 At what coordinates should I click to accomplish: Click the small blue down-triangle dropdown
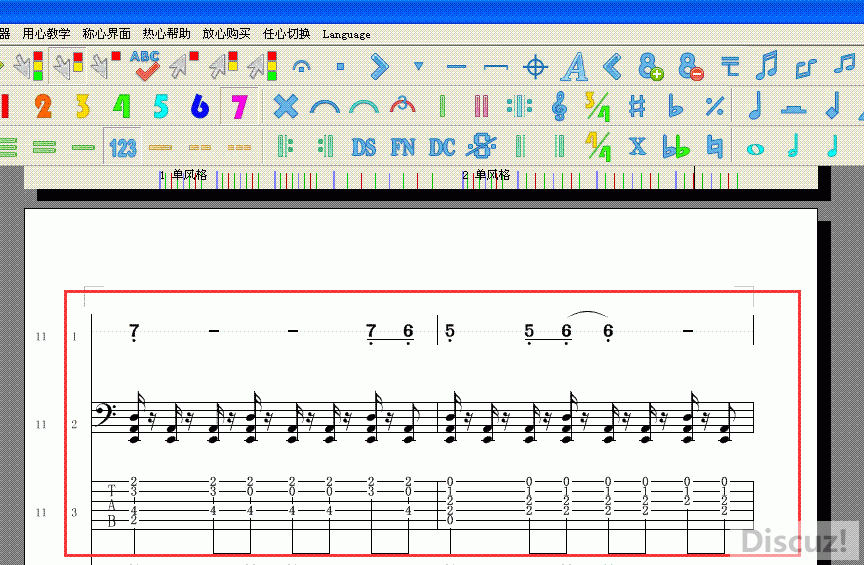pos(418,67)
